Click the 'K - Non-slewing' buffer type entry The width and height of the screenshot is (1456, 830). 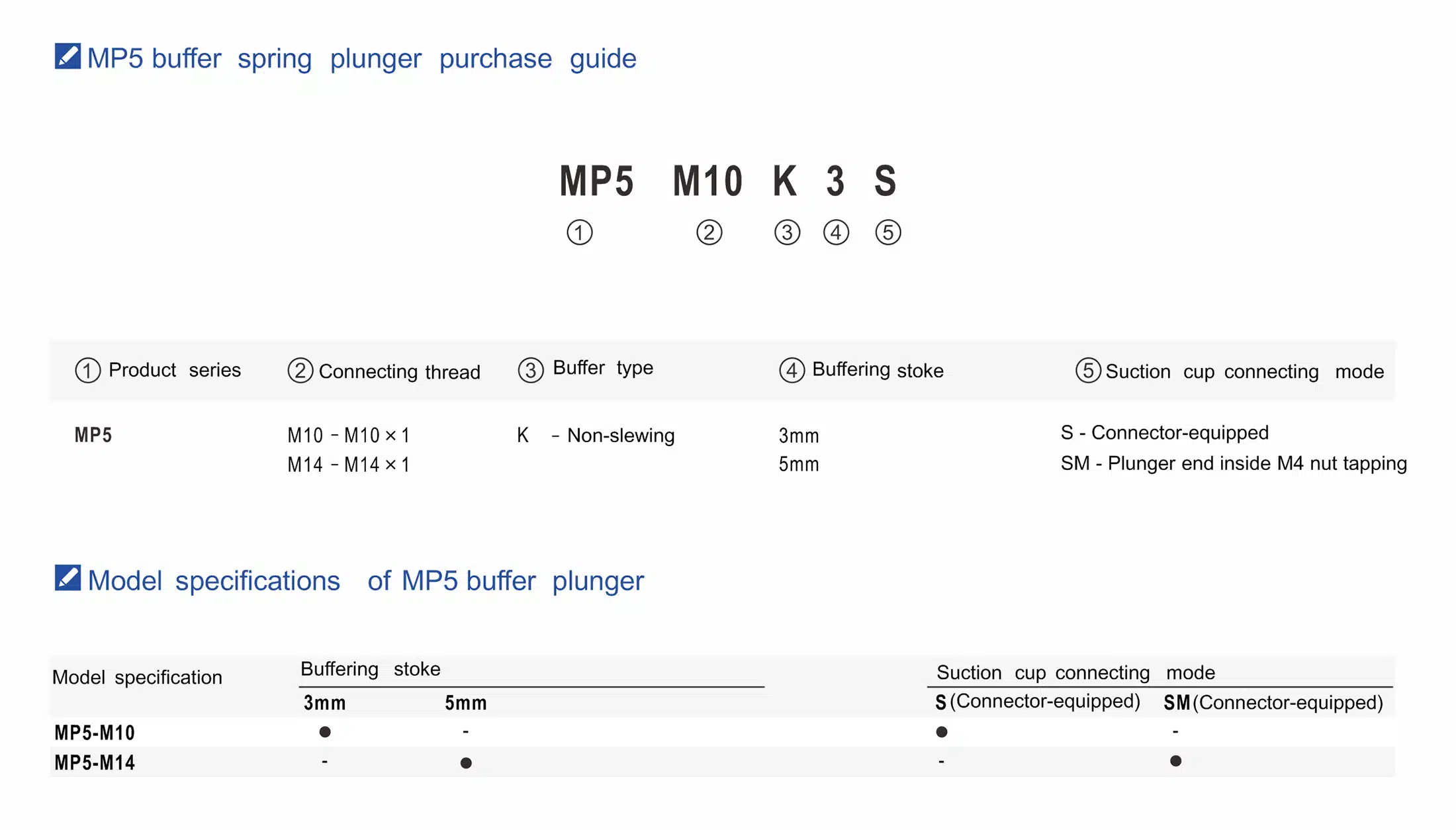(596, 435)
